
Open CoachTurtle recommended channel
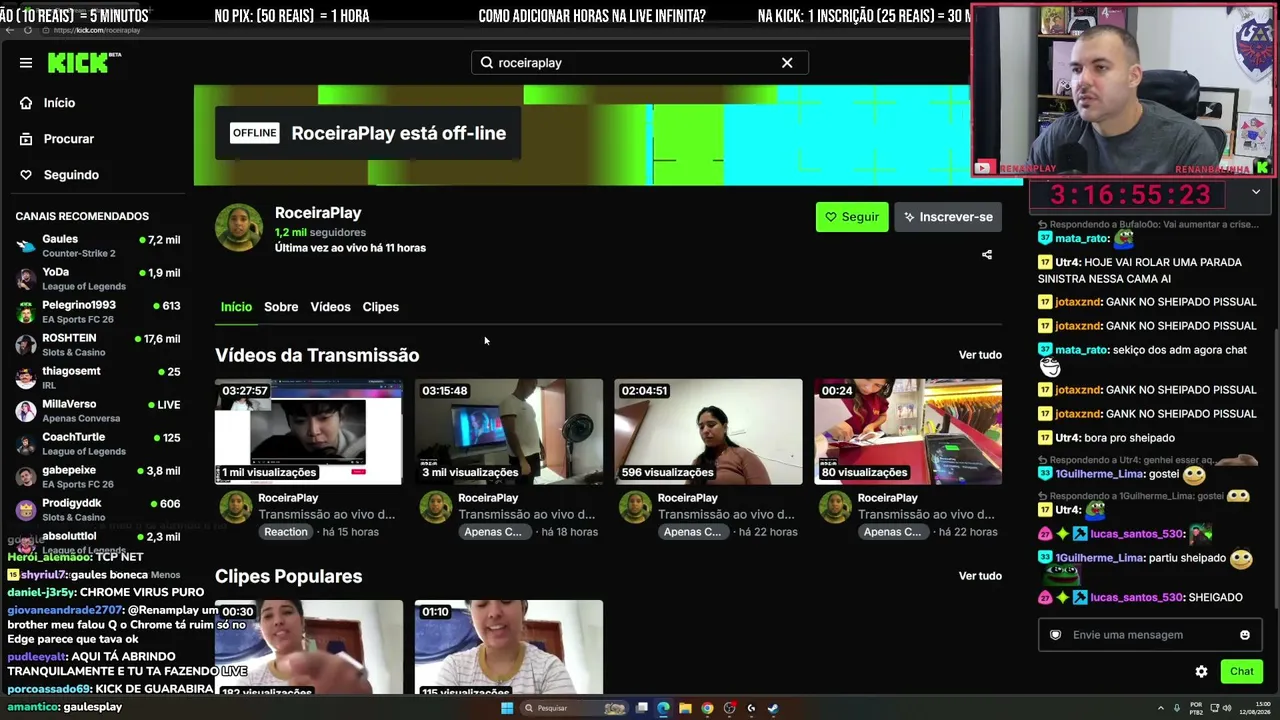98,444
